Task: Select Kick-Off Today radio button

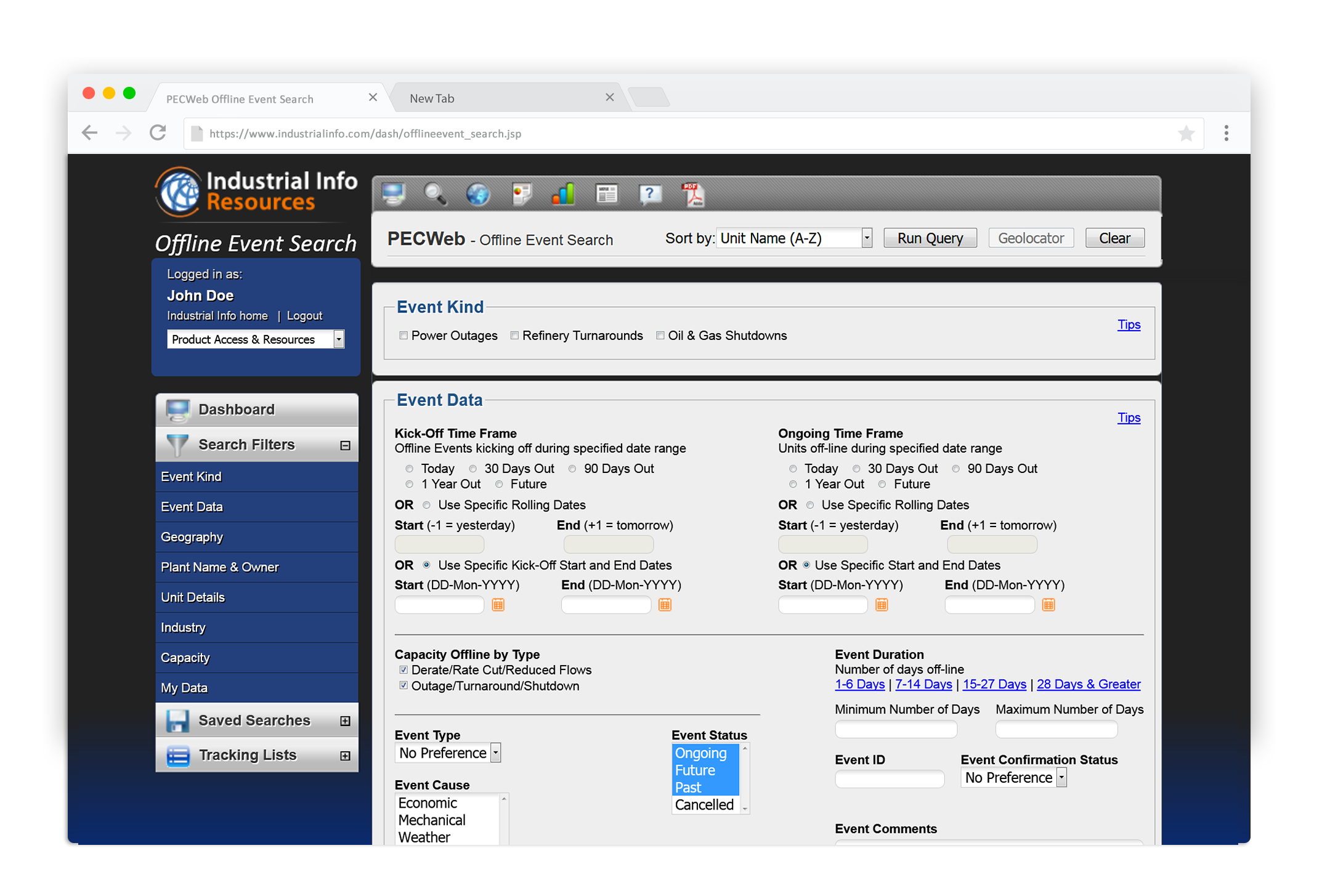Action: [x=409, y=469]
